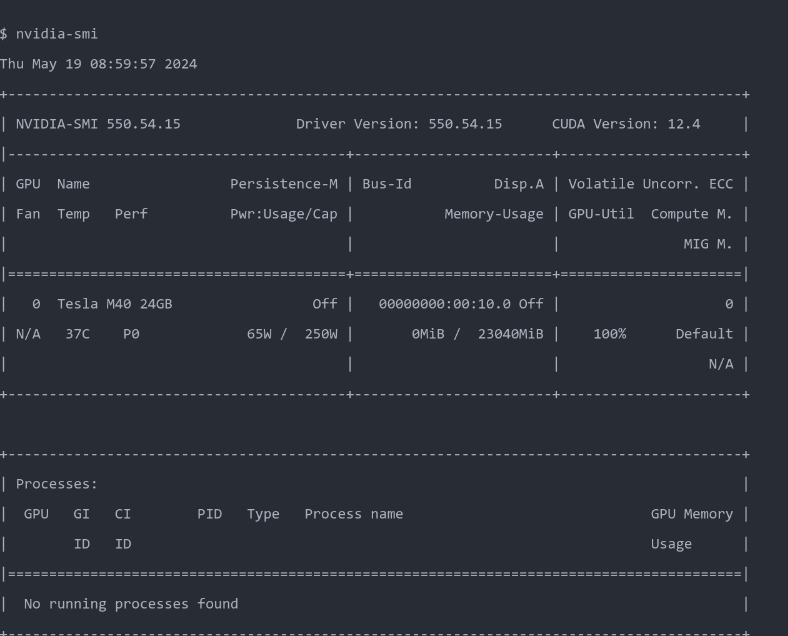Click the 65W power usage value
The width and height of the screenshot is (788, 636).
coord(259,334)
